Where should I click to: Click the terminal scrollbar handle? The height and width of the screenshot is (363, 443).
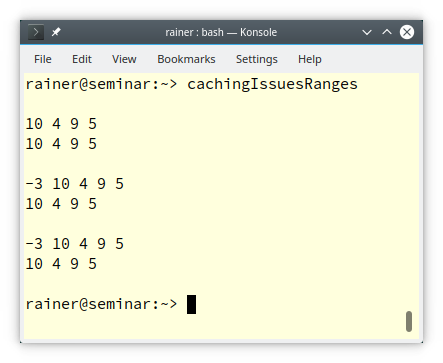click(x=409, y=321)
